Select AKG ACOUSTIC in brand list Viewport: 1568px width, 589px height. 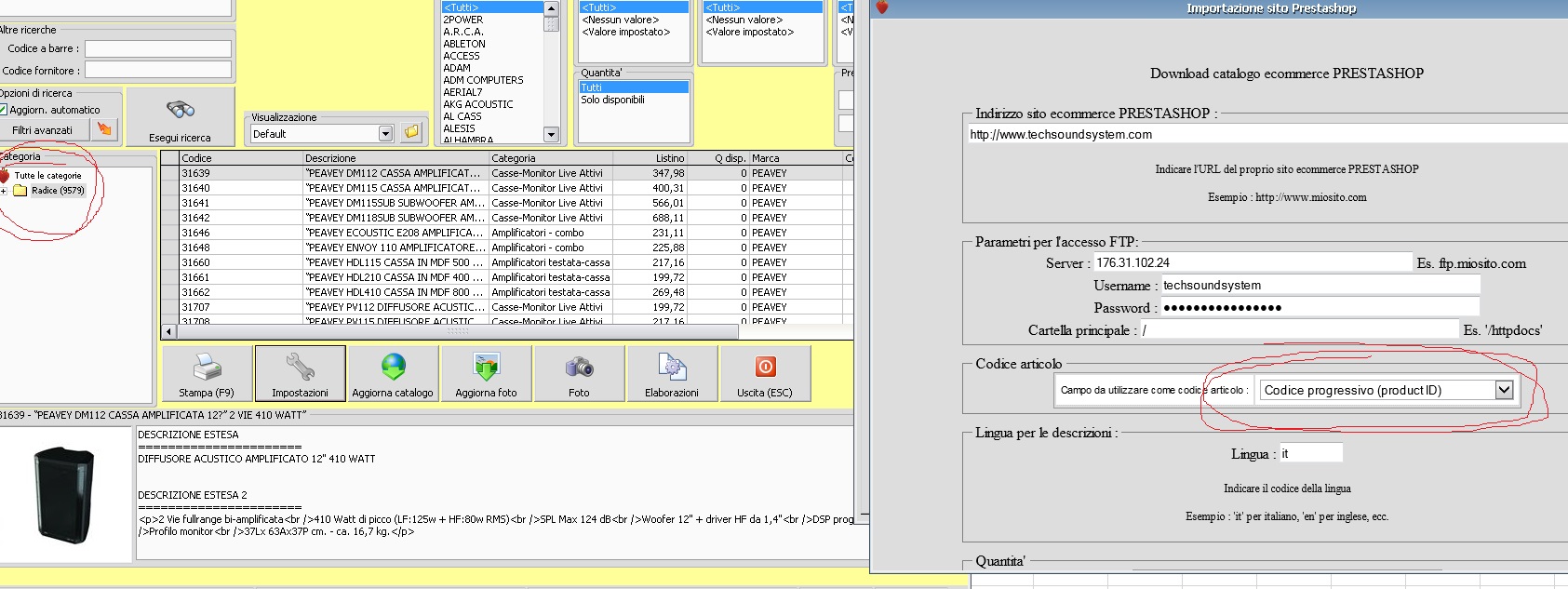point(478,104)
